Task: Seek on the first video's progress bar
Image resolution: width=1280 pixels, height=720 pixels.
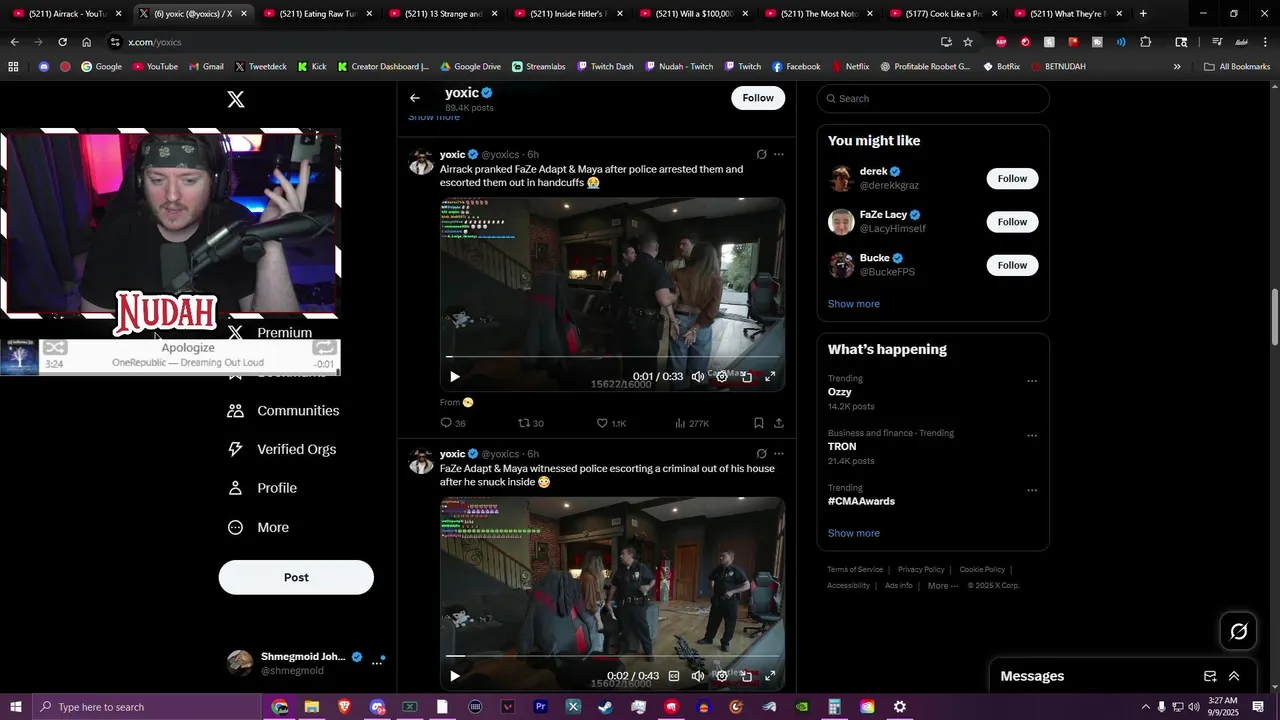Action: click(x=612, y=357)
